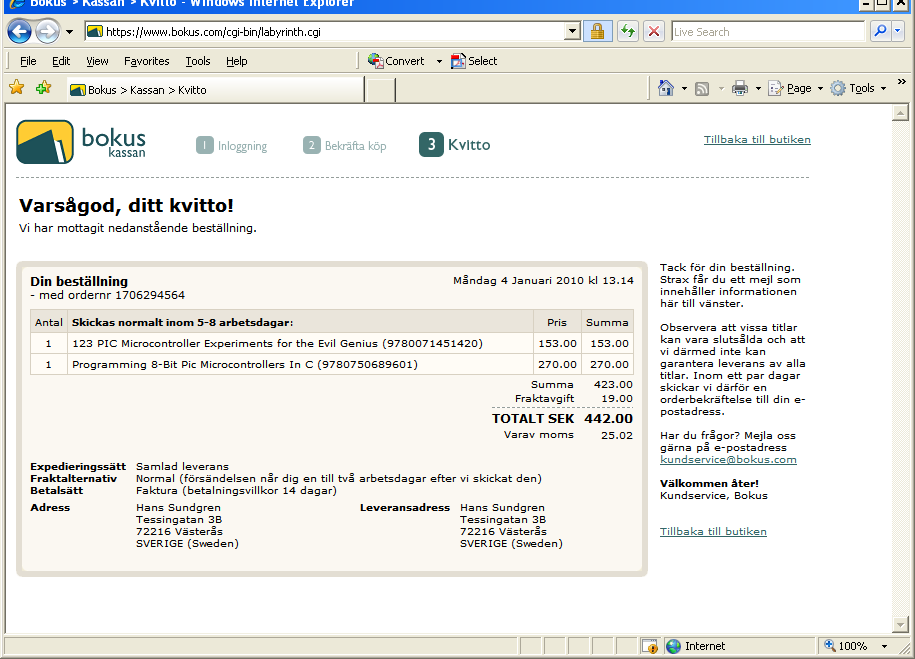Screen dimensions: 915x659
Task: Click the 100% zoom level button
Action: [x=846, y=646]
